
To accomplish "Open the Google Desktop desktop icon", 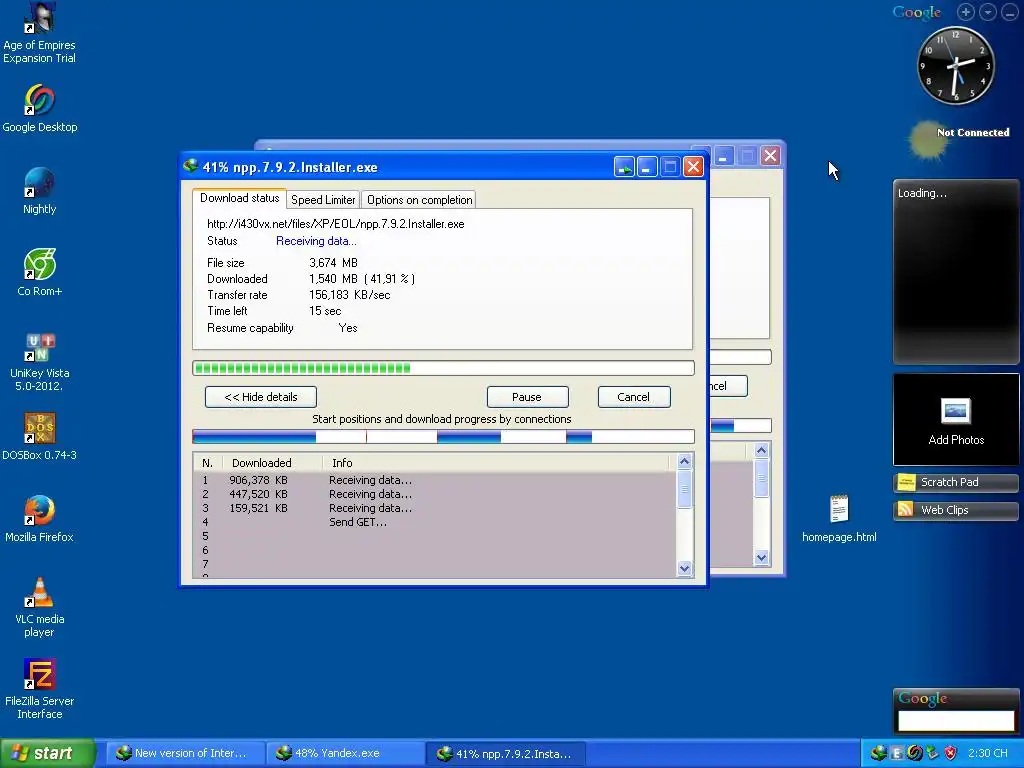I will (x=39, y=99).
